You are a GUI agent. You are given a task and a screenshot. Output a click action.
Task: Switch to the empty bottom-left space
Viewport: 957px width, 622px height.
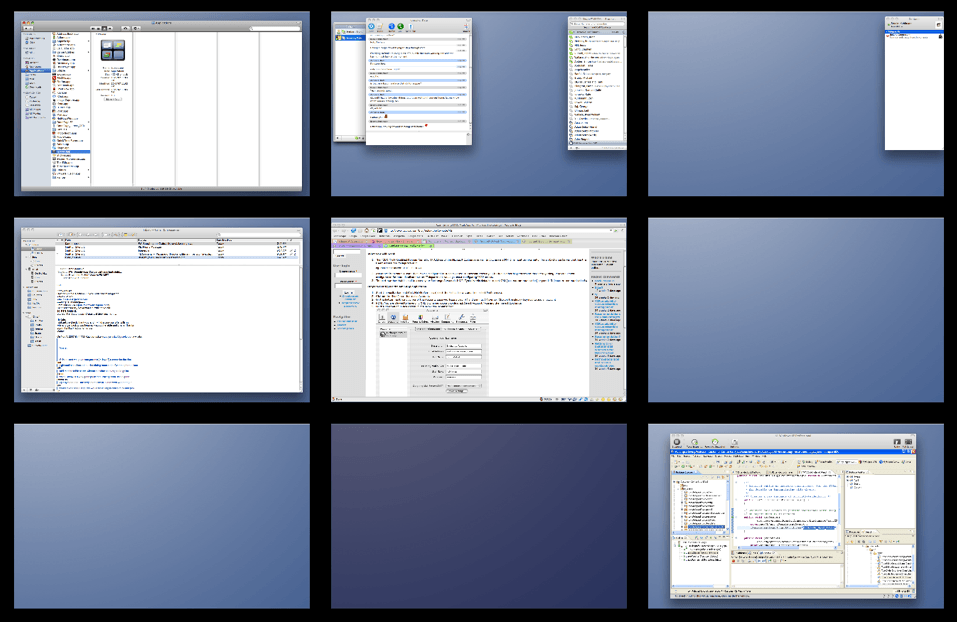[x=161, y=515]
